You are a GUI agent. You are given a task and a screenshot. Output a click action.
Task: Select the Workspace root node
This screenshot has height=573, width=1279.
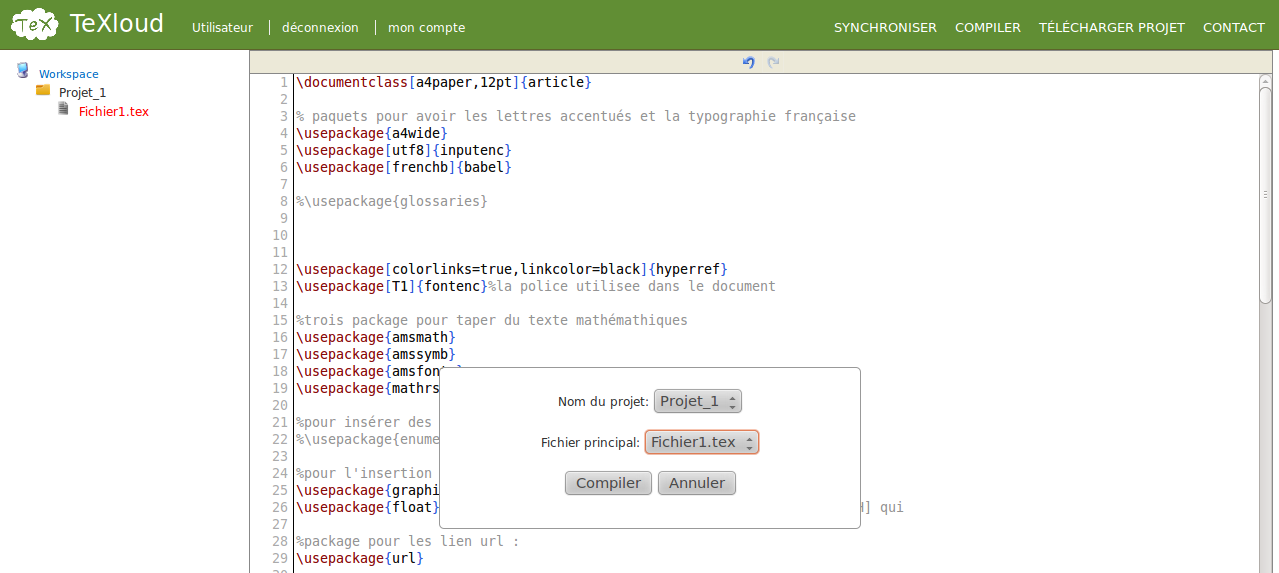[x=69, y=74]
